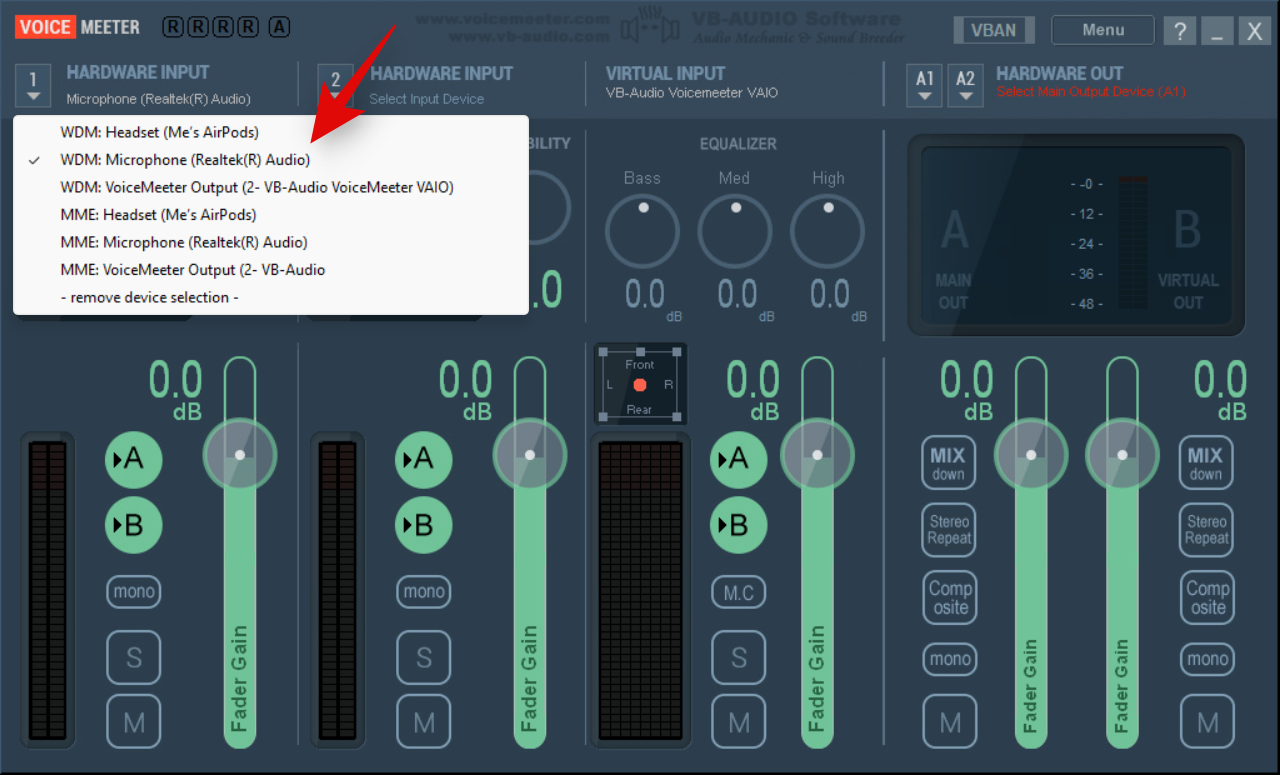The image size is (1280, 775).
Task: Click the help question mark icon
Action: pos(1179,31)
